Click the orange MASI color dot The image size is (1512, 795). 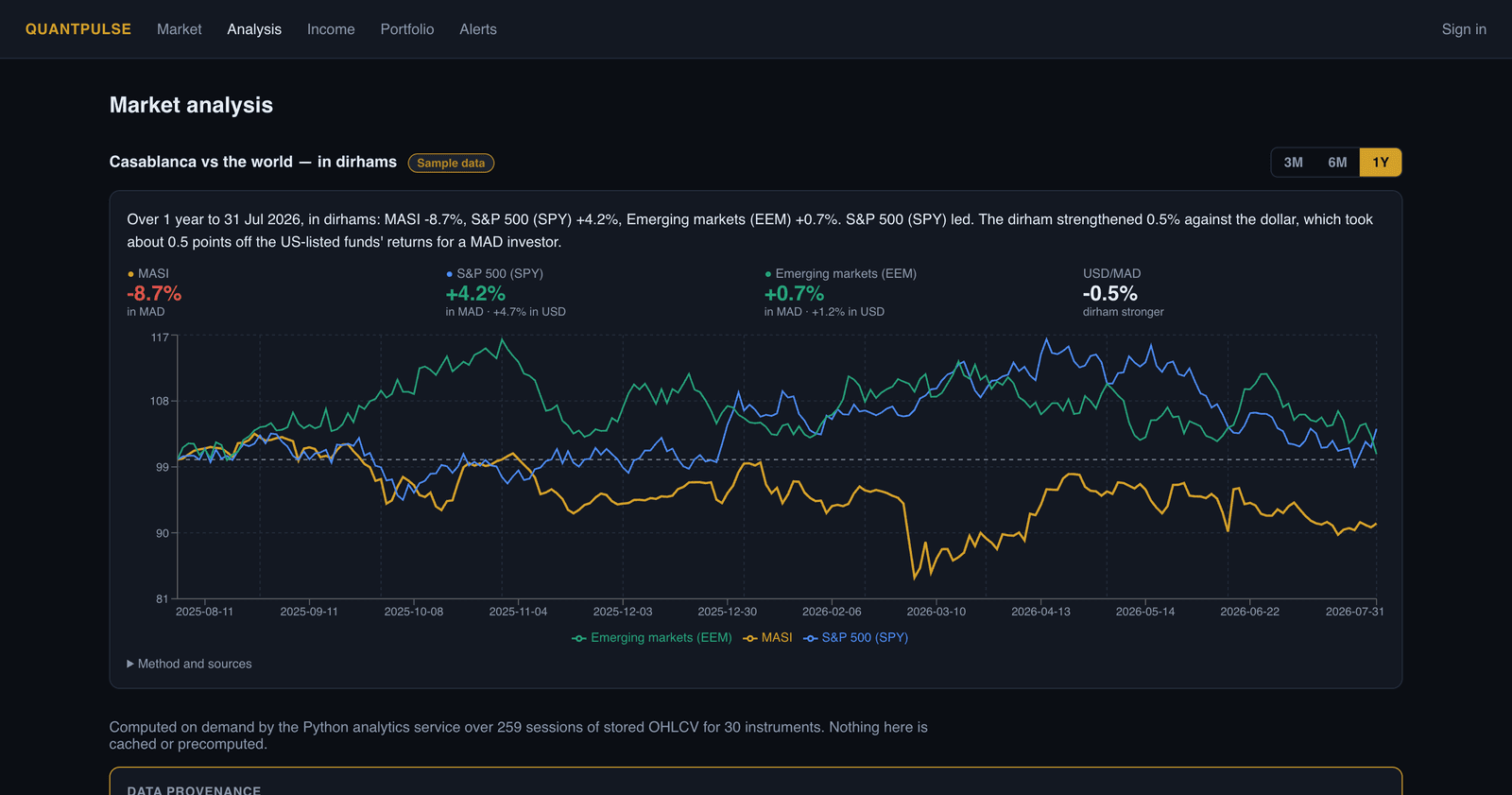130,274
